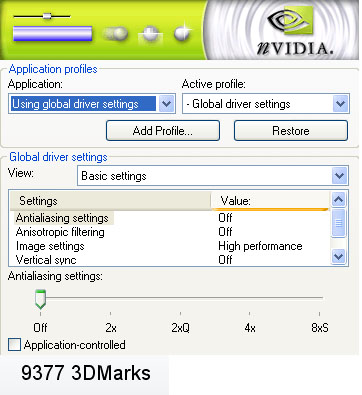Open the View dropdown arrow

(340, 176)
